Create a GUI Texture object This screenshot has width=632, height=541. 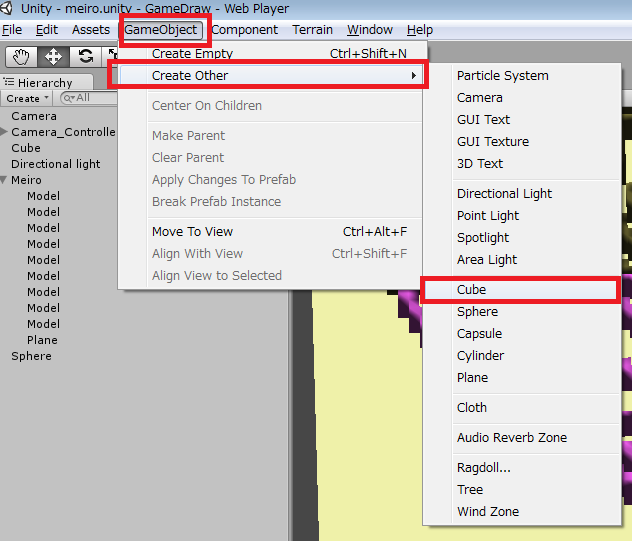521,142
